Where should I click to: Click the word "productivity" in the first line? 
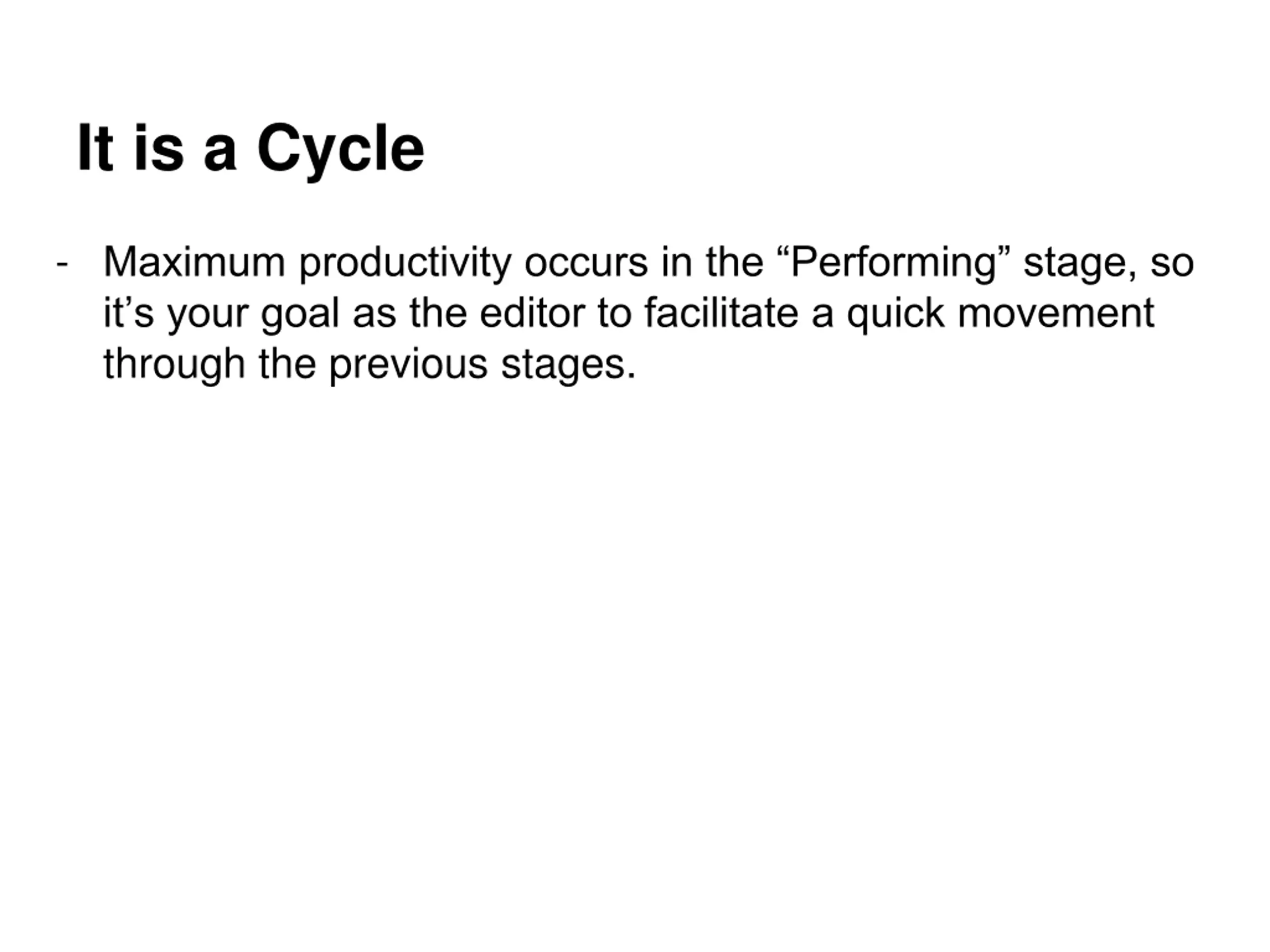point(405,264)
